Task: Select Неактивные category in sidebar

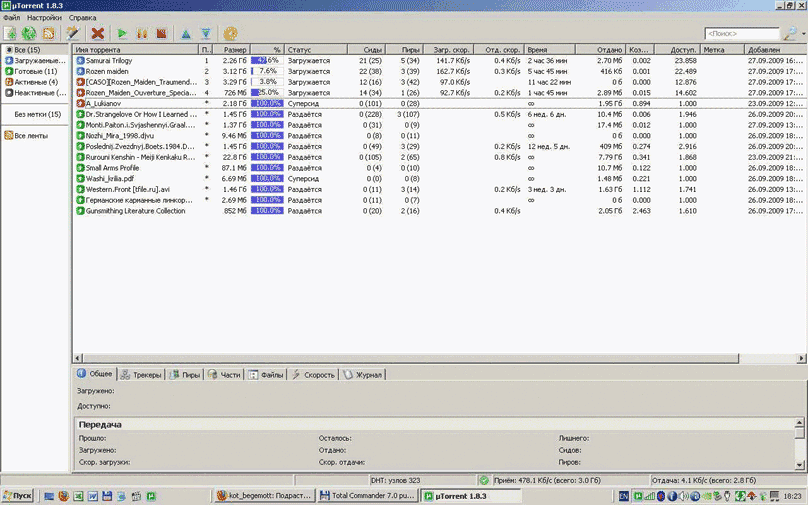Action: point(35,93)
